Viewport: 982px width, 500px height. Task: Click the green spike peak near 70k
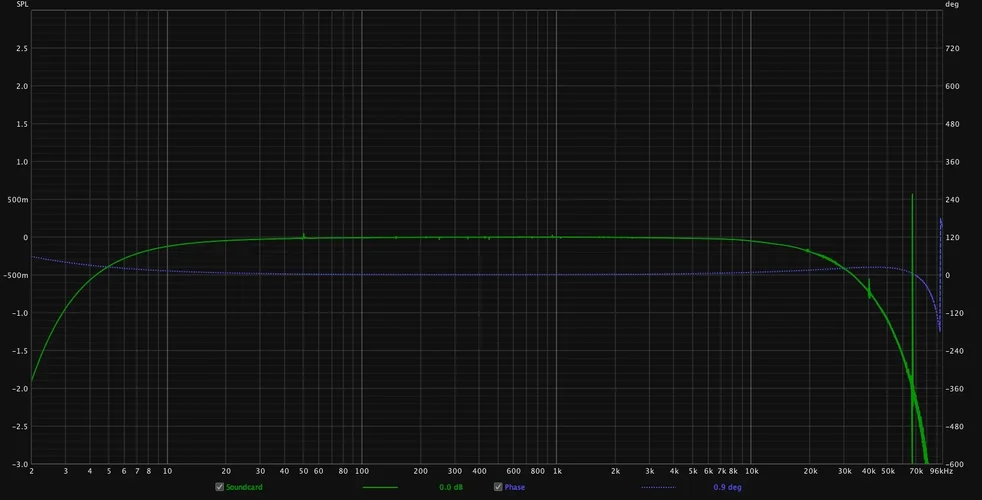(912, 195)
